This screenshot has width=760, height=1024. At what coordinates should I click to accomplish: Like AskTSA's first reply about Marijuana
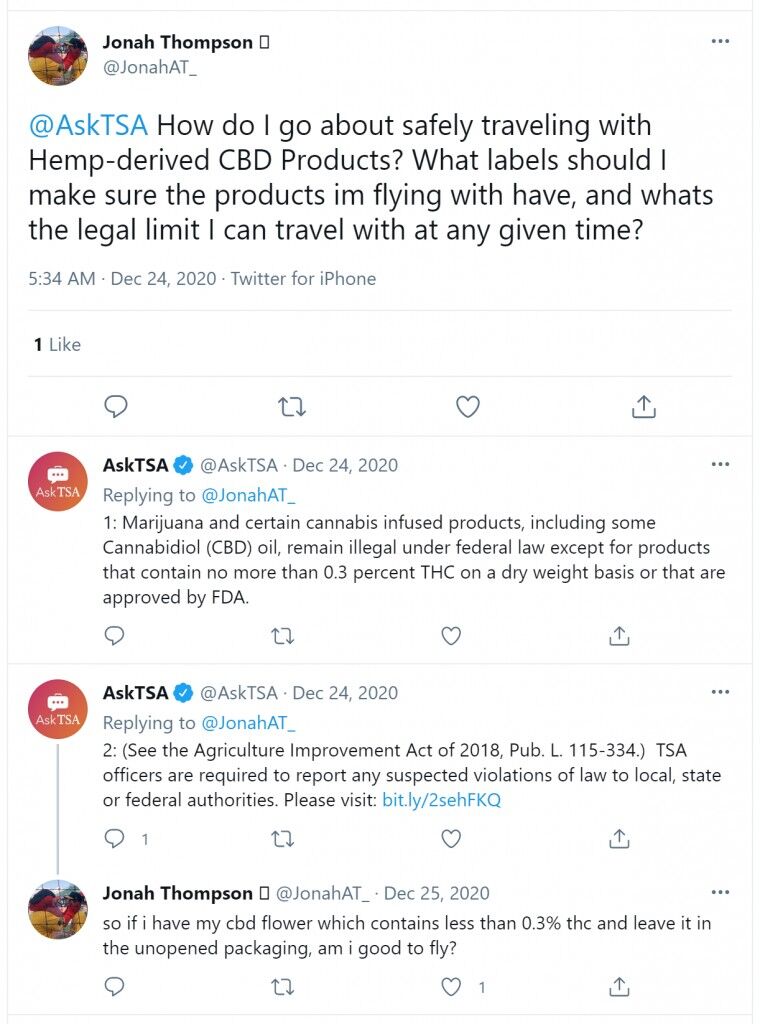451,635
